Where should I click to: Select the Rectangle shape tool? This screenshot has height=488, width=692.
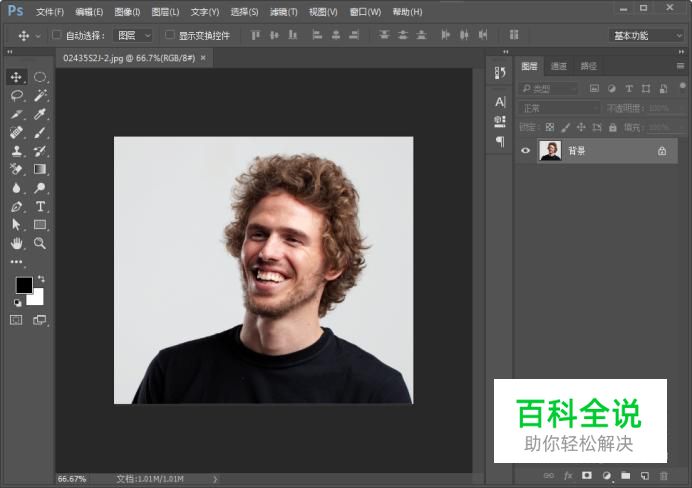point(40,225)
